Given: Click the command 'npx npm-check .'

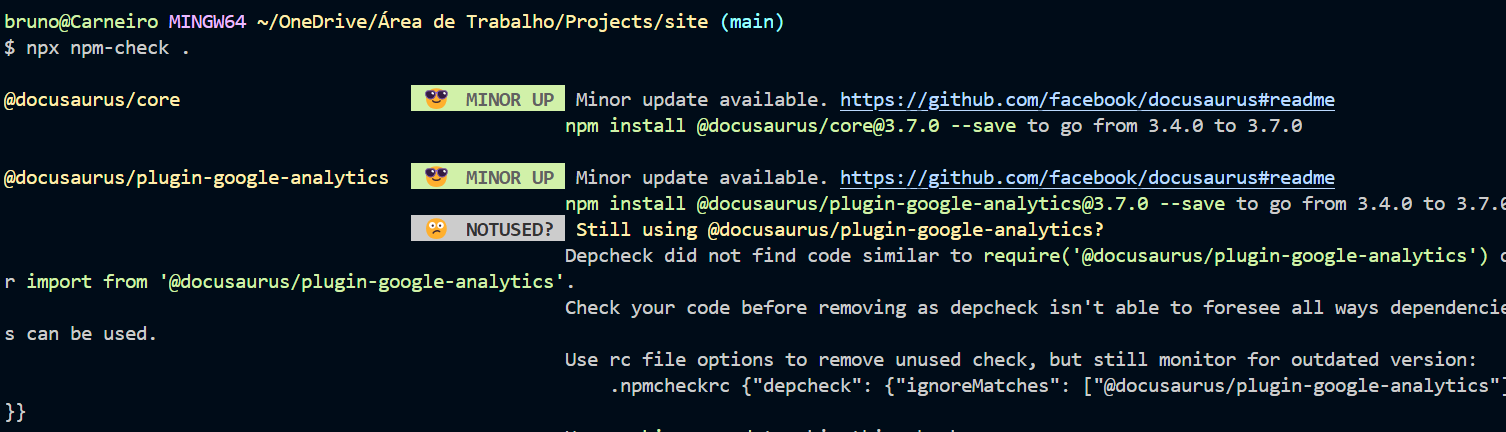Looking at the screenshot, I should pos(108,48).
